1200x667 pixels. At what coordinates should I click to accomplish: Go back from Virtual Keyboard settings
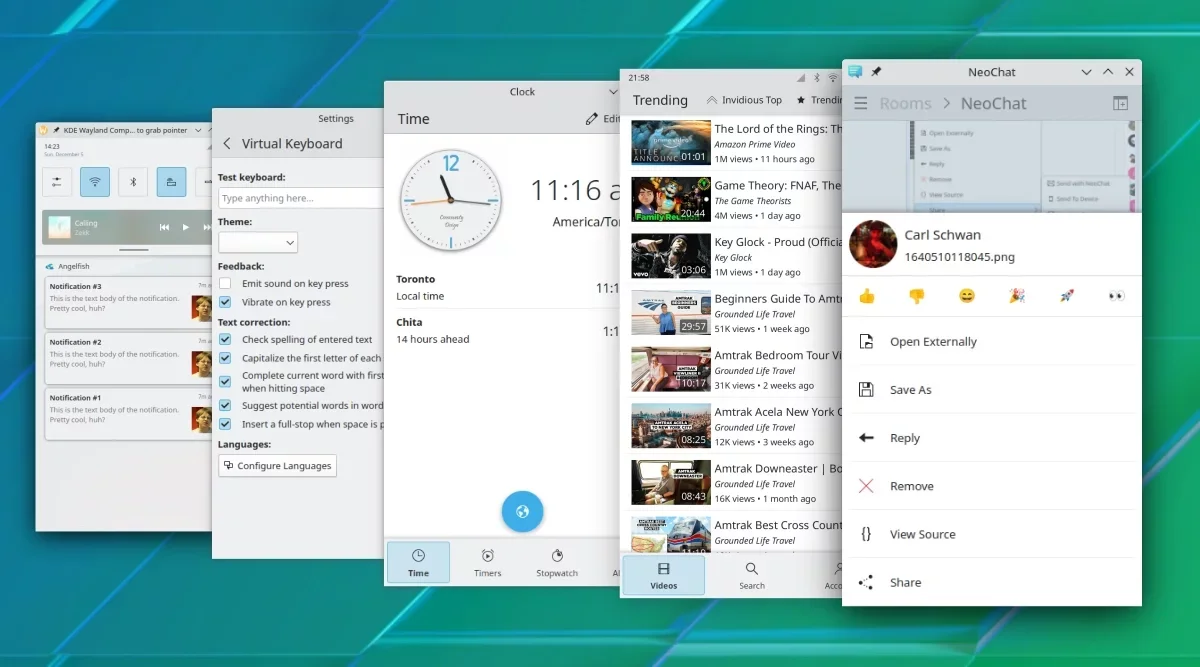click(x=227, y=144)
